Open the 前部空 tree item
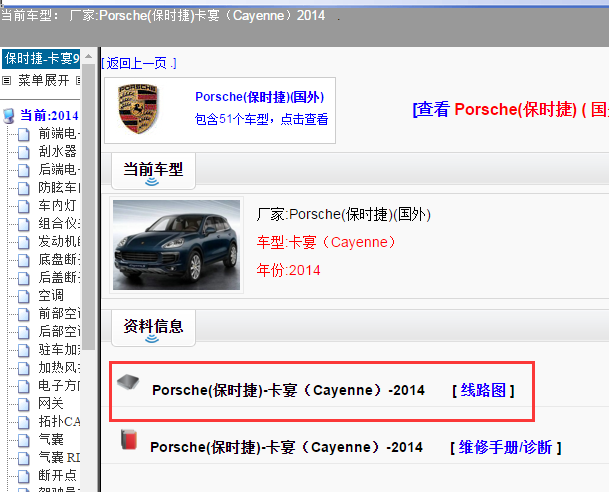This screenshot has width=609, height=492. pyautogui.click(x=59, y=313)
